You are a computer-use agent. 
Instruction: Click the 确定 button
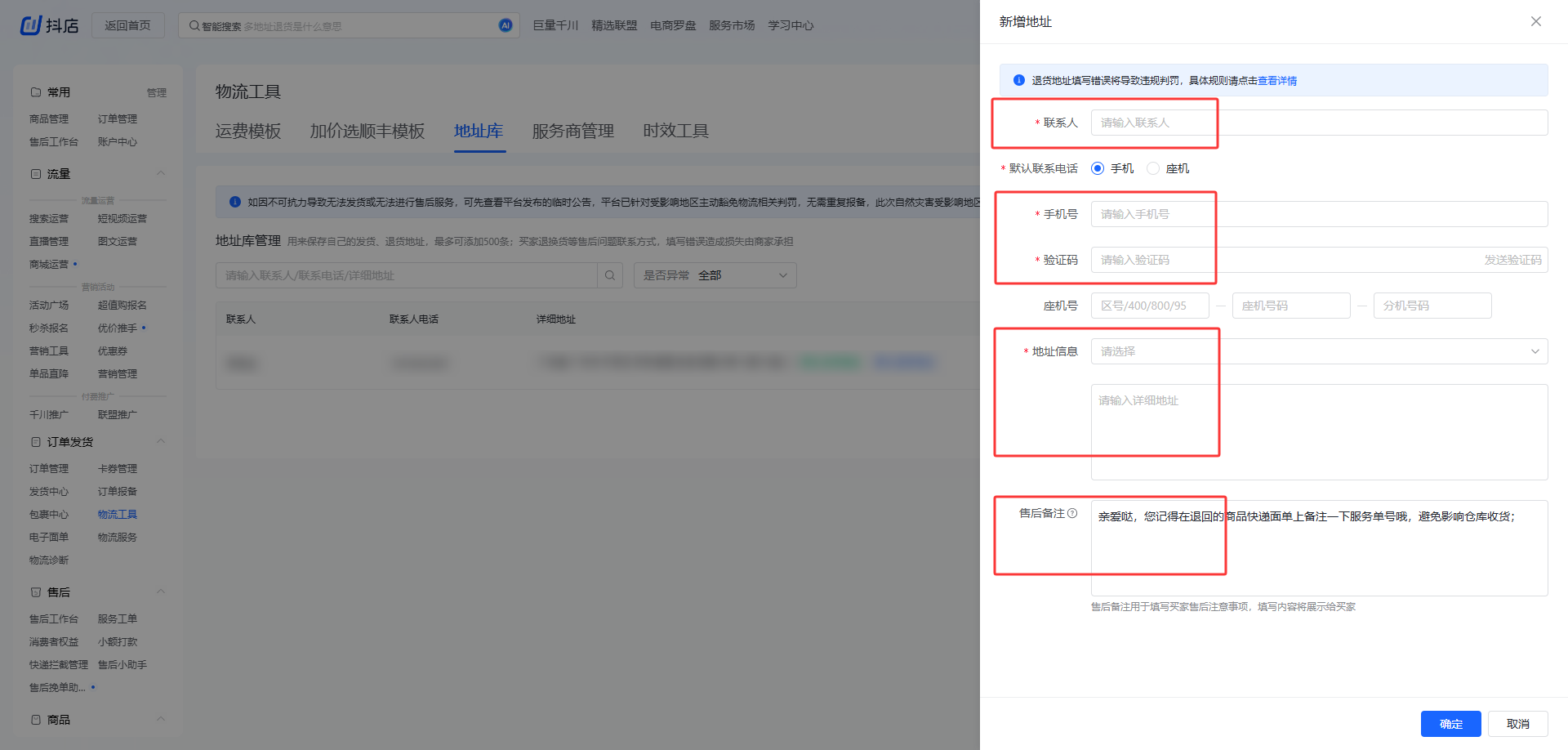[x=1450, y=724]
